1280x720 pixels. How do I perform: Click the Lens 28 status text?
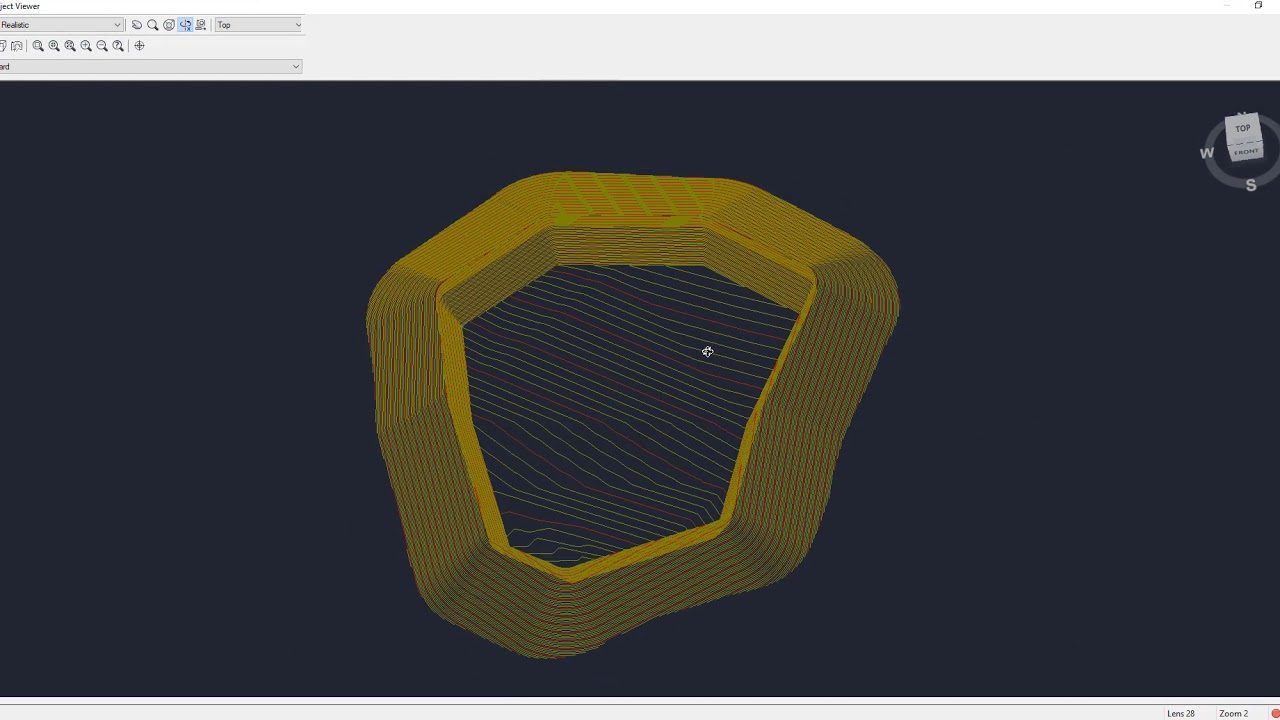pyautogui.click(x=1180, y=713)
